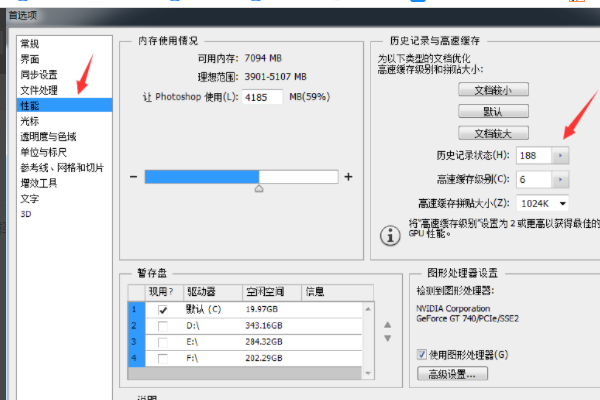The width and height of the screenshot is (600, 400).
Task: Click the info icon in cache section
Action: (390, 235)
